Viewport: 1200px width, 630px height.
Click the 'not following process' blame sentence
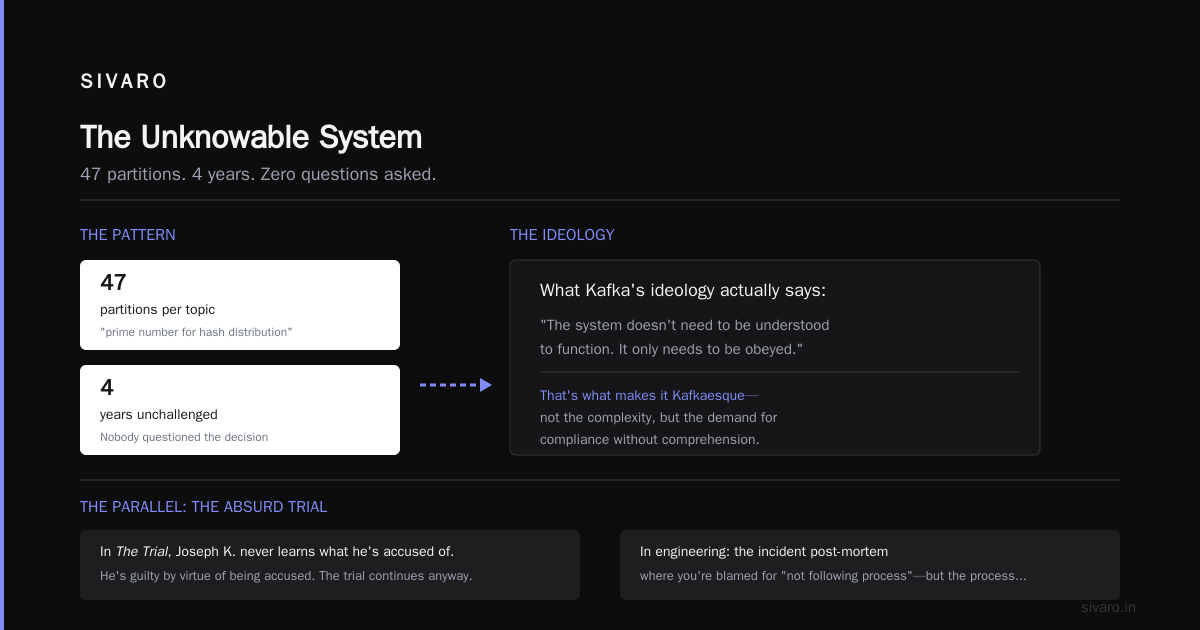[833, 576]
